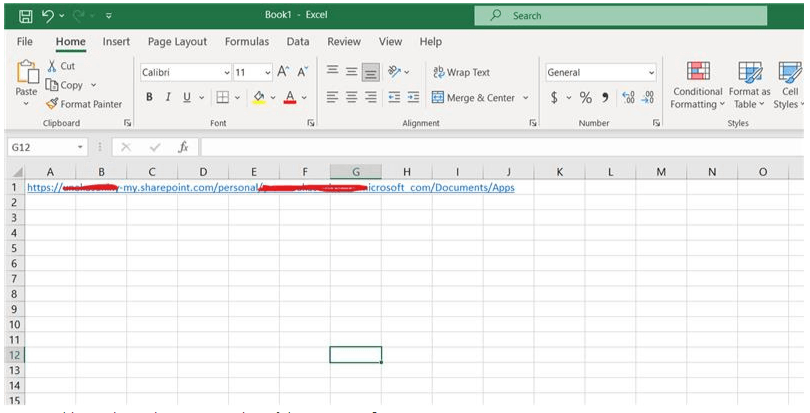The width and height of the screenshot is (810, 413).
Task: Decrease the cell indent
Action: [394, 97]
